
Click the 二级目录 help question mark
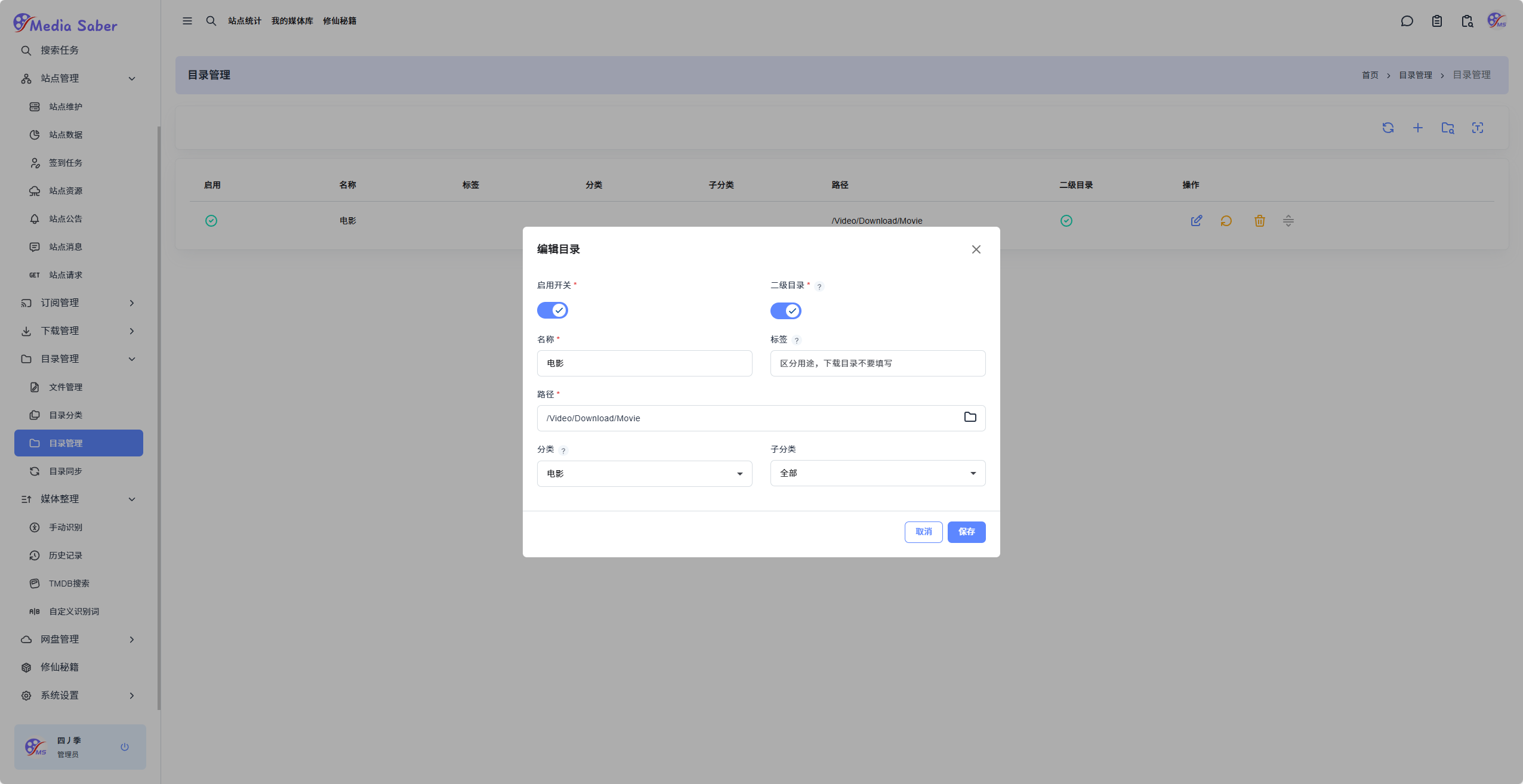[x=819, y=286]
